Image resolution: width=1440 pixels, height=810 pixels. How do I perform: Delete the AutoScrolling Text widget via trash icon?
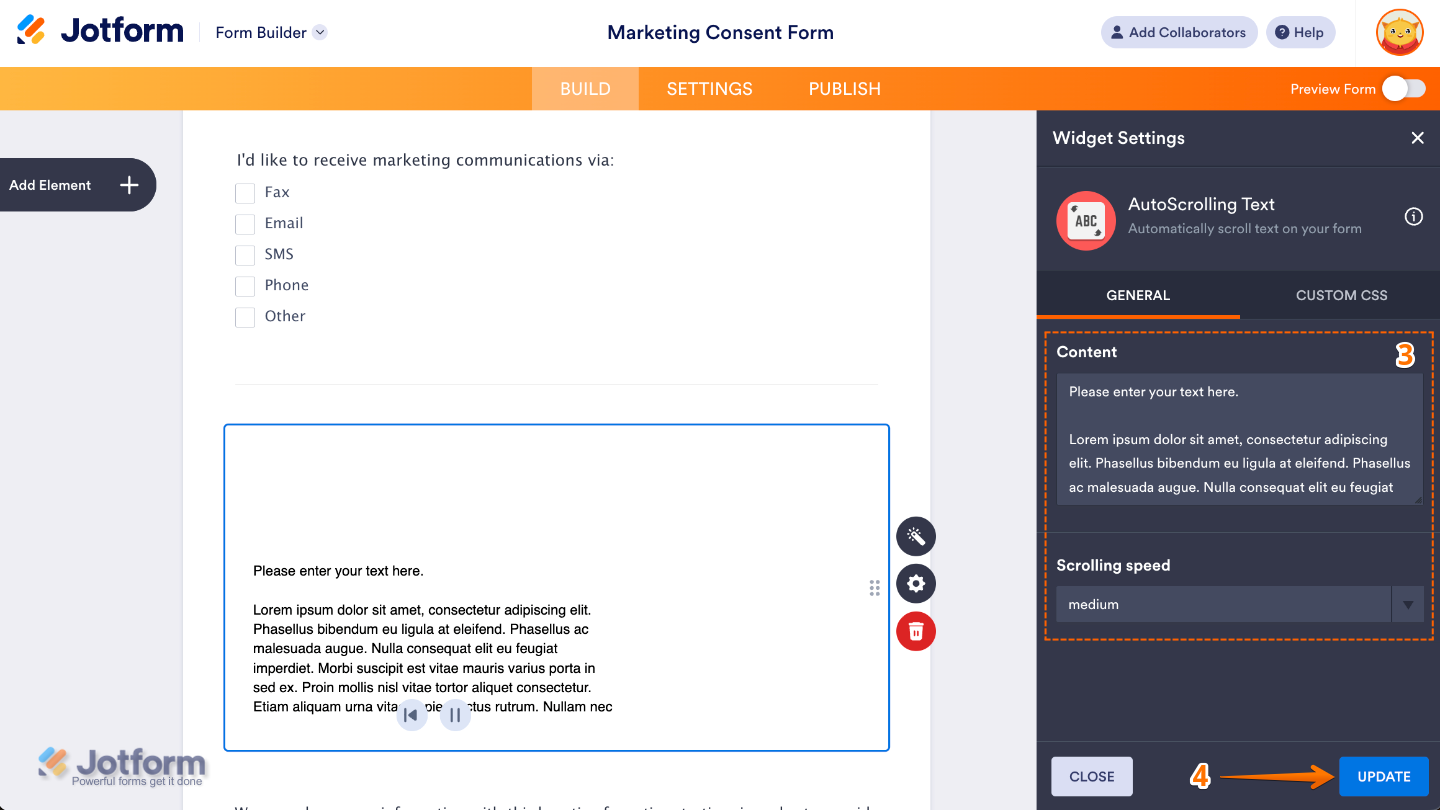[x=915, y=631]
